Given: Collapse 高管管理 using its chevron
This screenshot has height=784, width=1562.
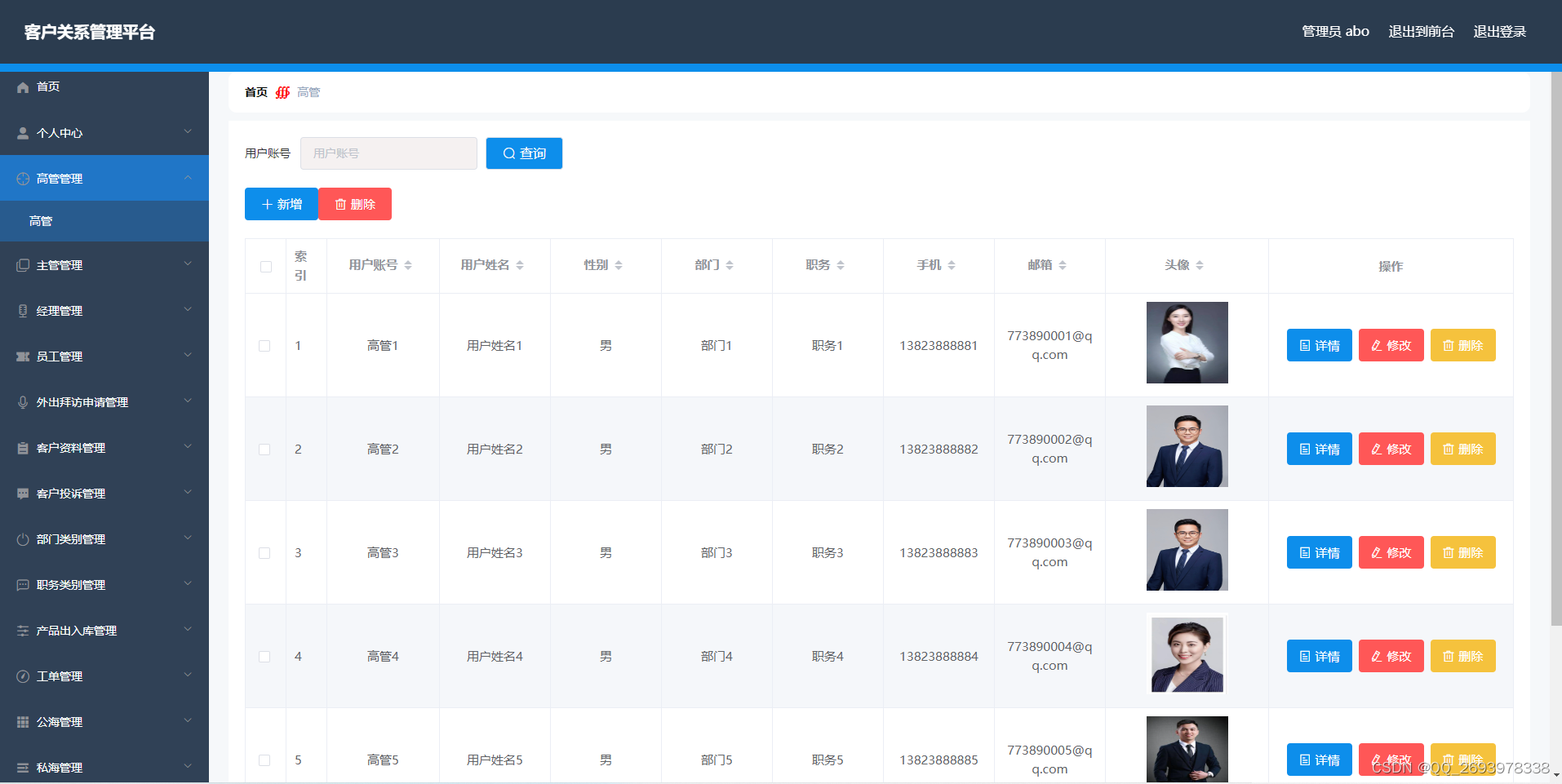Looking at the screenshot, I should [188, 177].
